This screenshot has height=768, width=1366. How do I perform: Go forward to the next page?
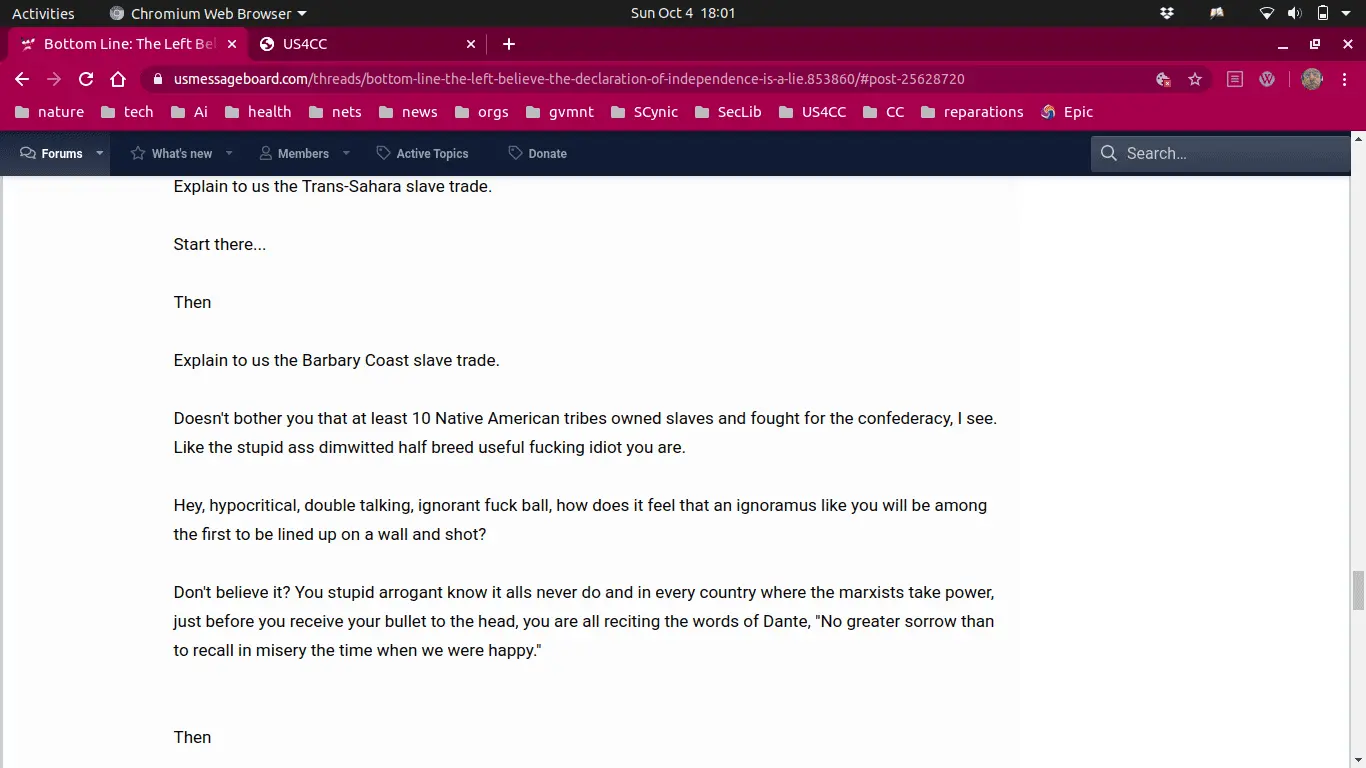click(x=54, y=79)
